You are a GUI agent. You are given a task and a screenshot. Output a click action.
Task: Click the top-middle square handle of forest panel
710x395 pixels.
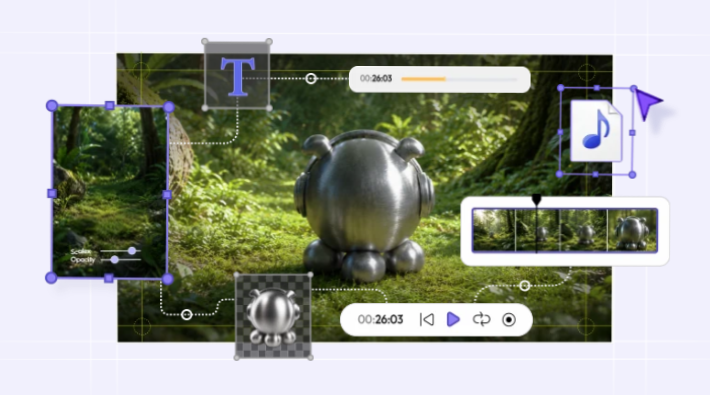110,106
